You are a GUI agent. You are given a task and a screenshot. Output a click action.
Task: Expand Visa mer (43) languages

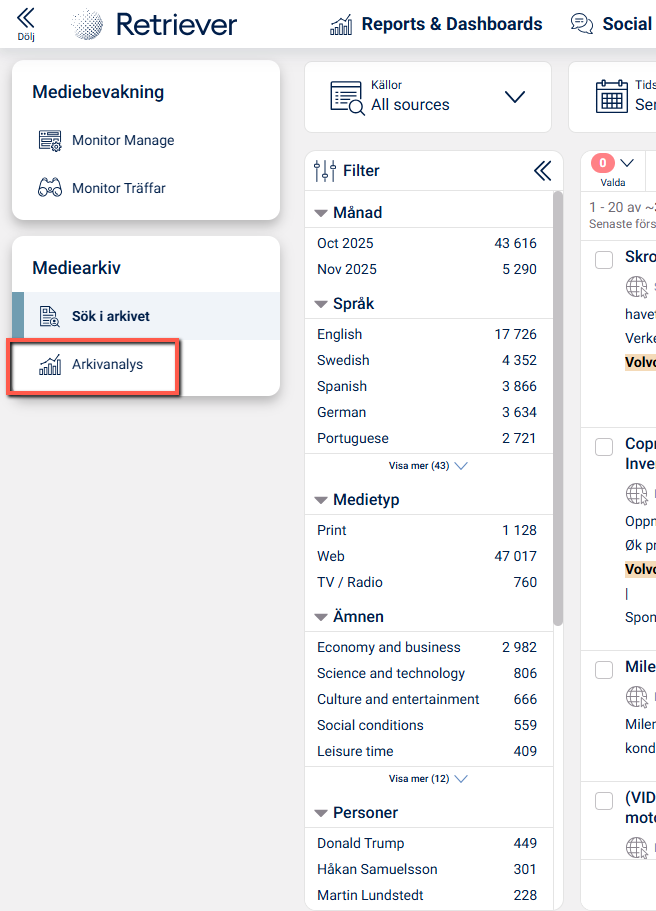(x=427, y=466)
